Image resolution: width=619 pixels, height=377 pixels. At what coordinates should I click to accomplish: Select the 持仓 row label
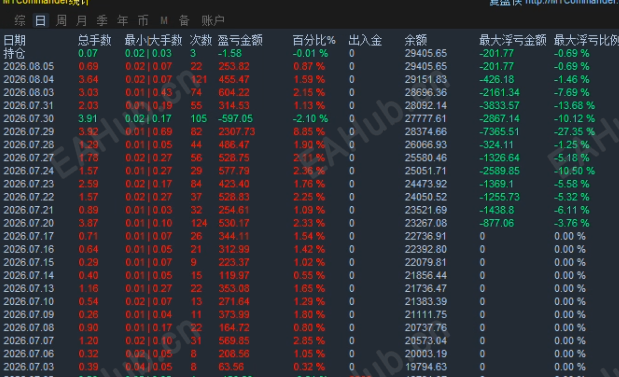[x=15, y=53]
